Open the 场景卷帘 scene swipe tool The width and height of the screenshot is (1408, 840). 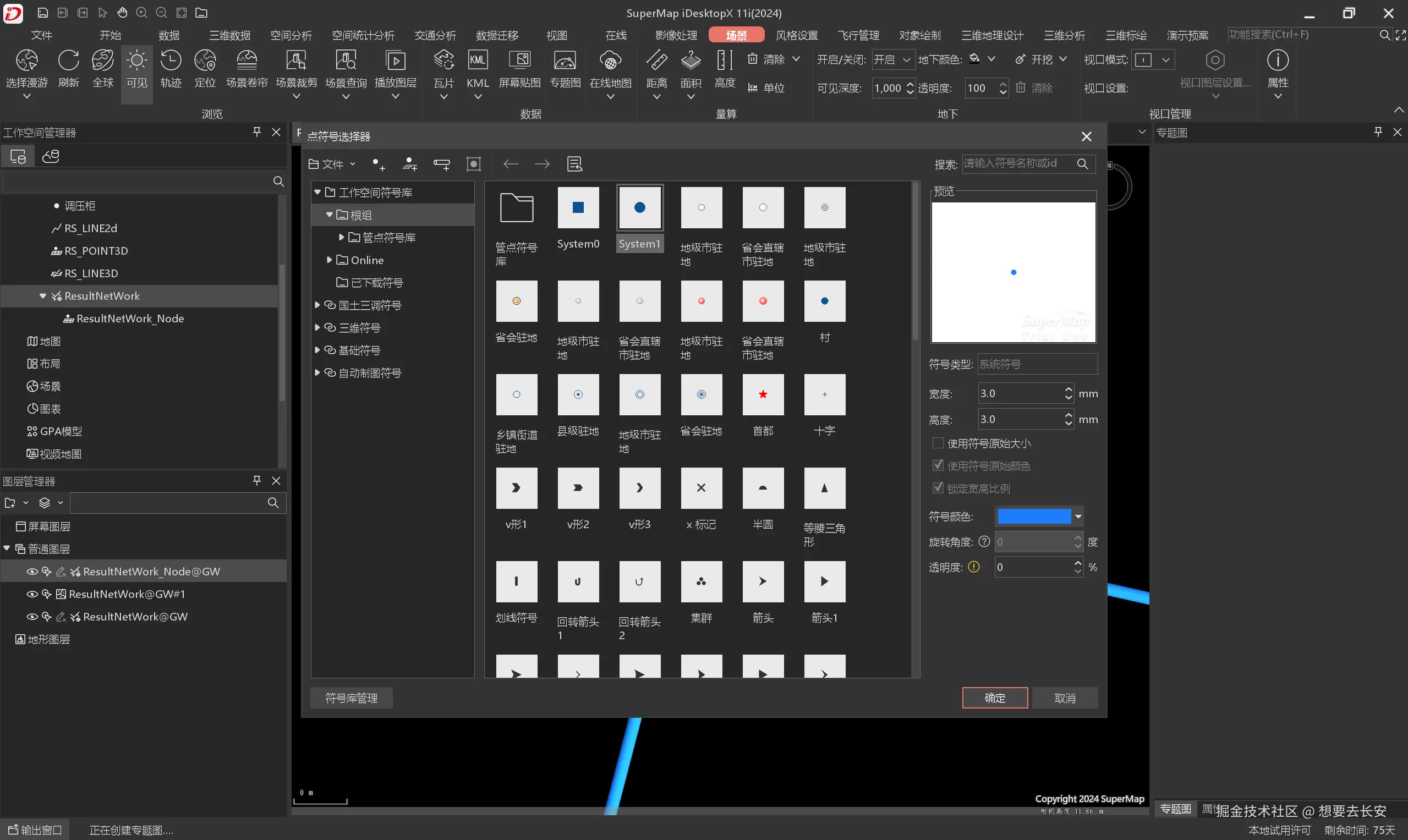click(x=247, y=61)
